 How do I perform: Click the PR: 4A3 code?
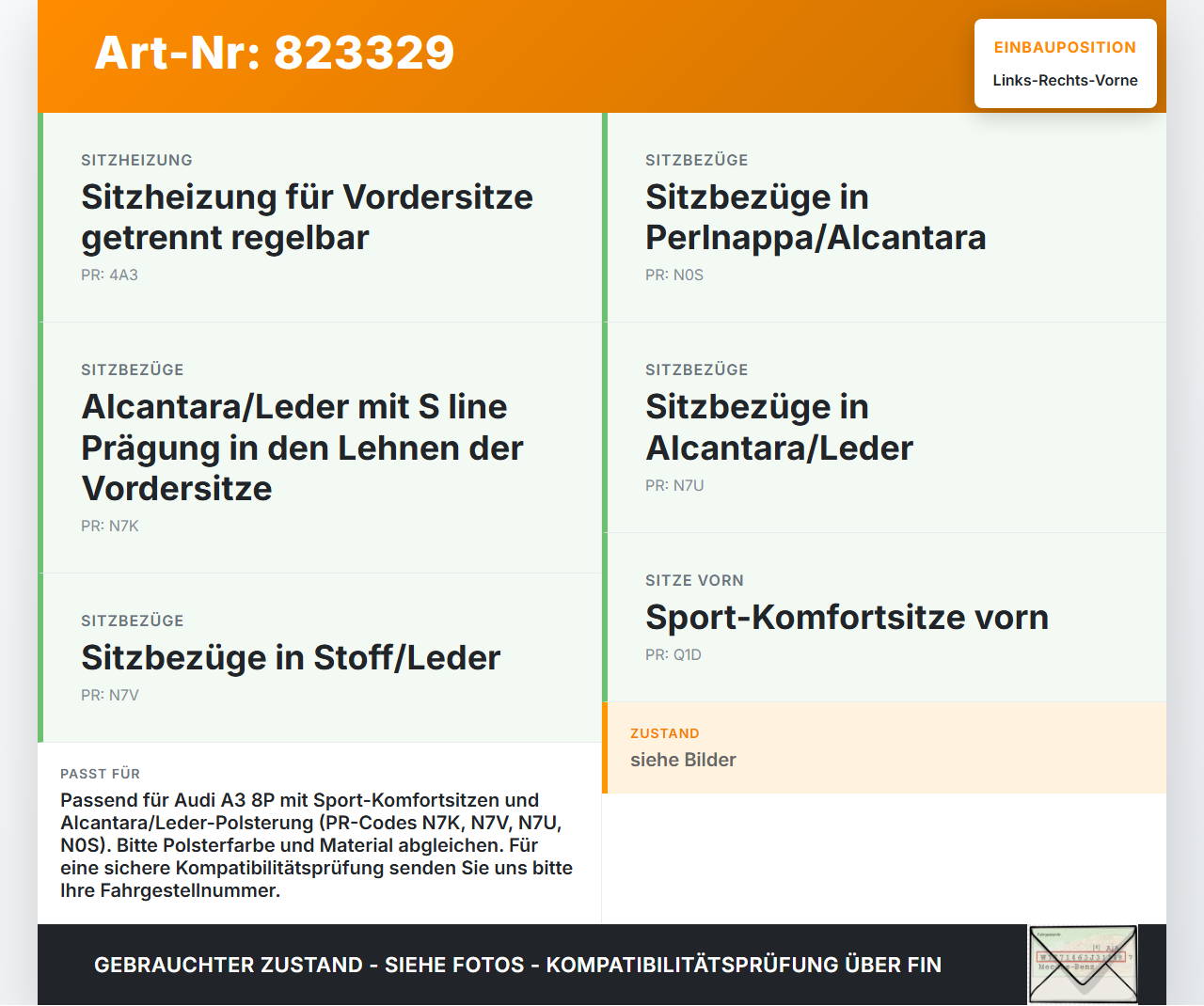click(x=109, y=275)
